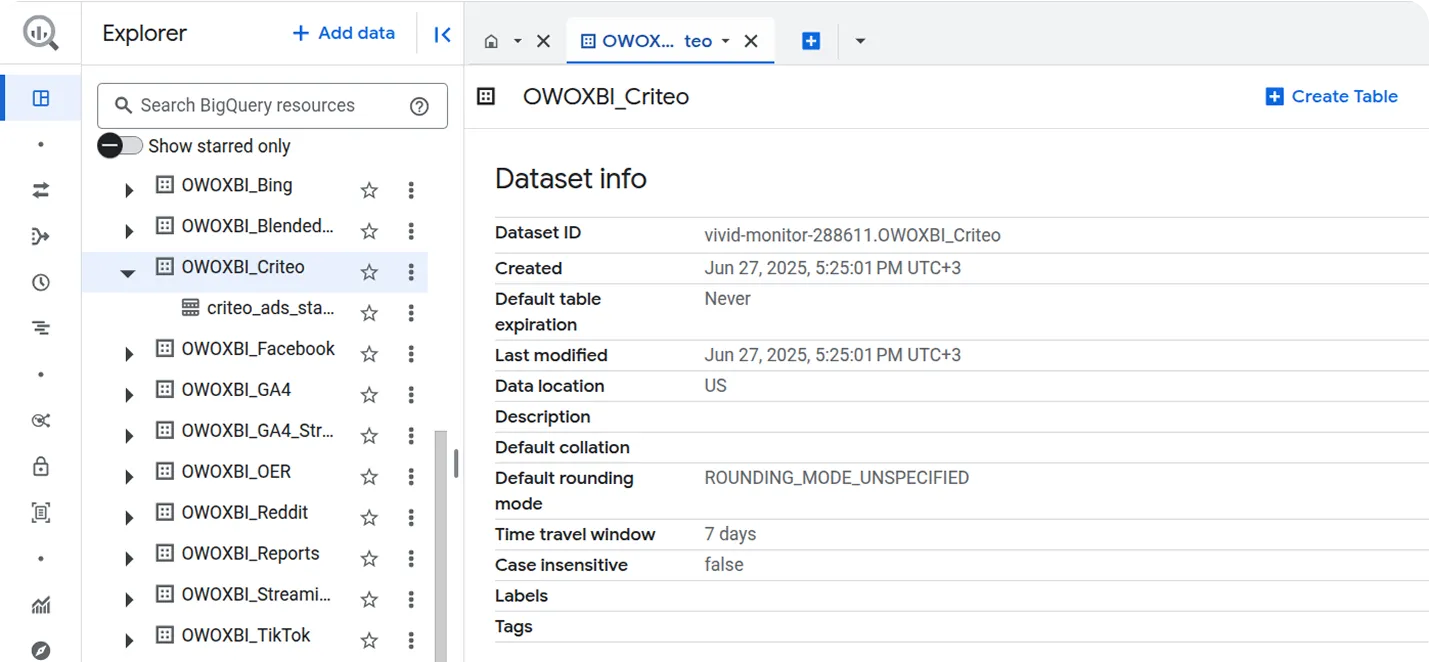Open more actions for OWOXBI_GA4_Str
The image size is (1429, 662).
tap(411, 436)
